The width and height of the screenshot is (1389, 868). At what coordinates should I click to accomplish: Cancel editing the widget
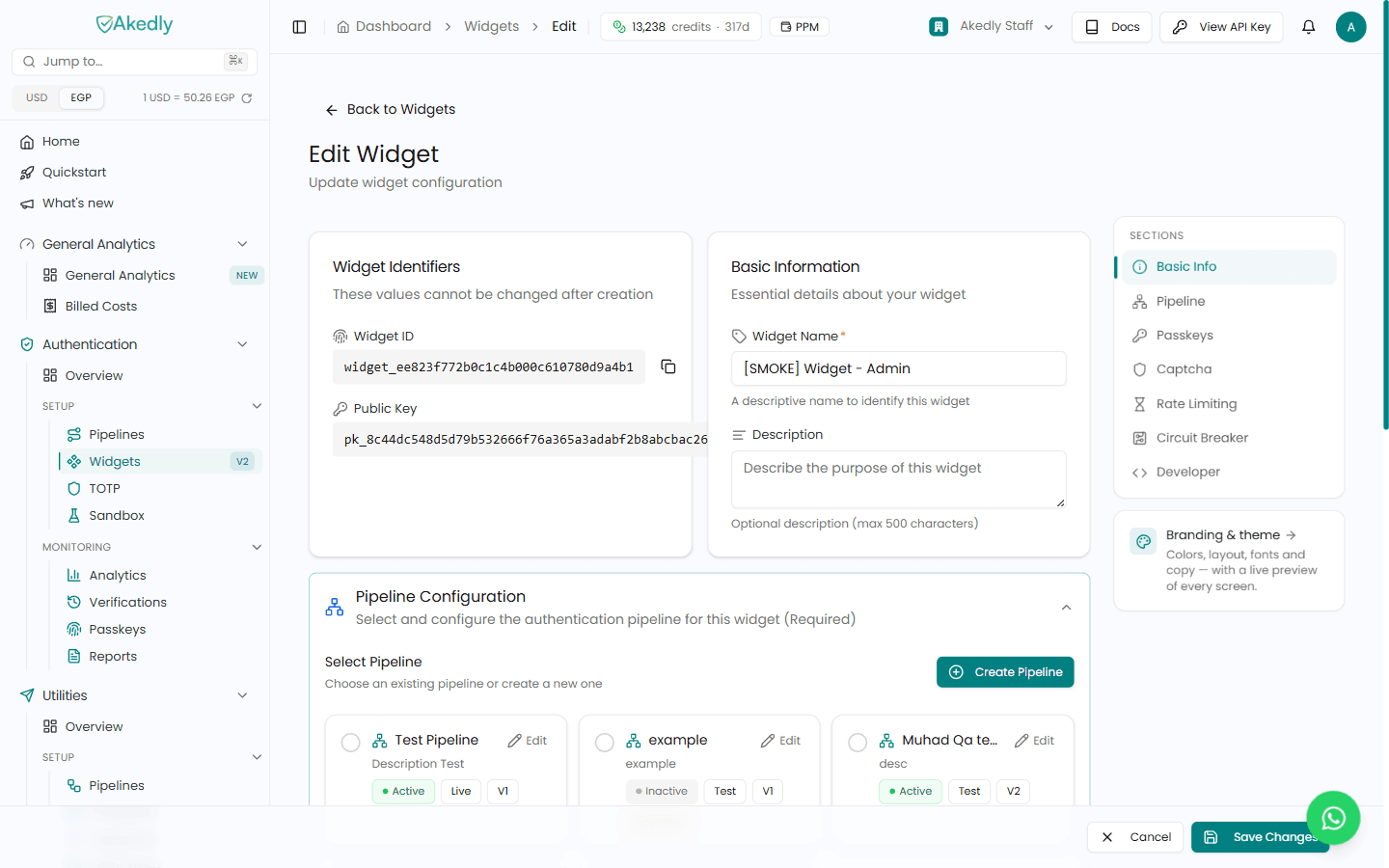pyautogui.click(x=1136, y=837)
